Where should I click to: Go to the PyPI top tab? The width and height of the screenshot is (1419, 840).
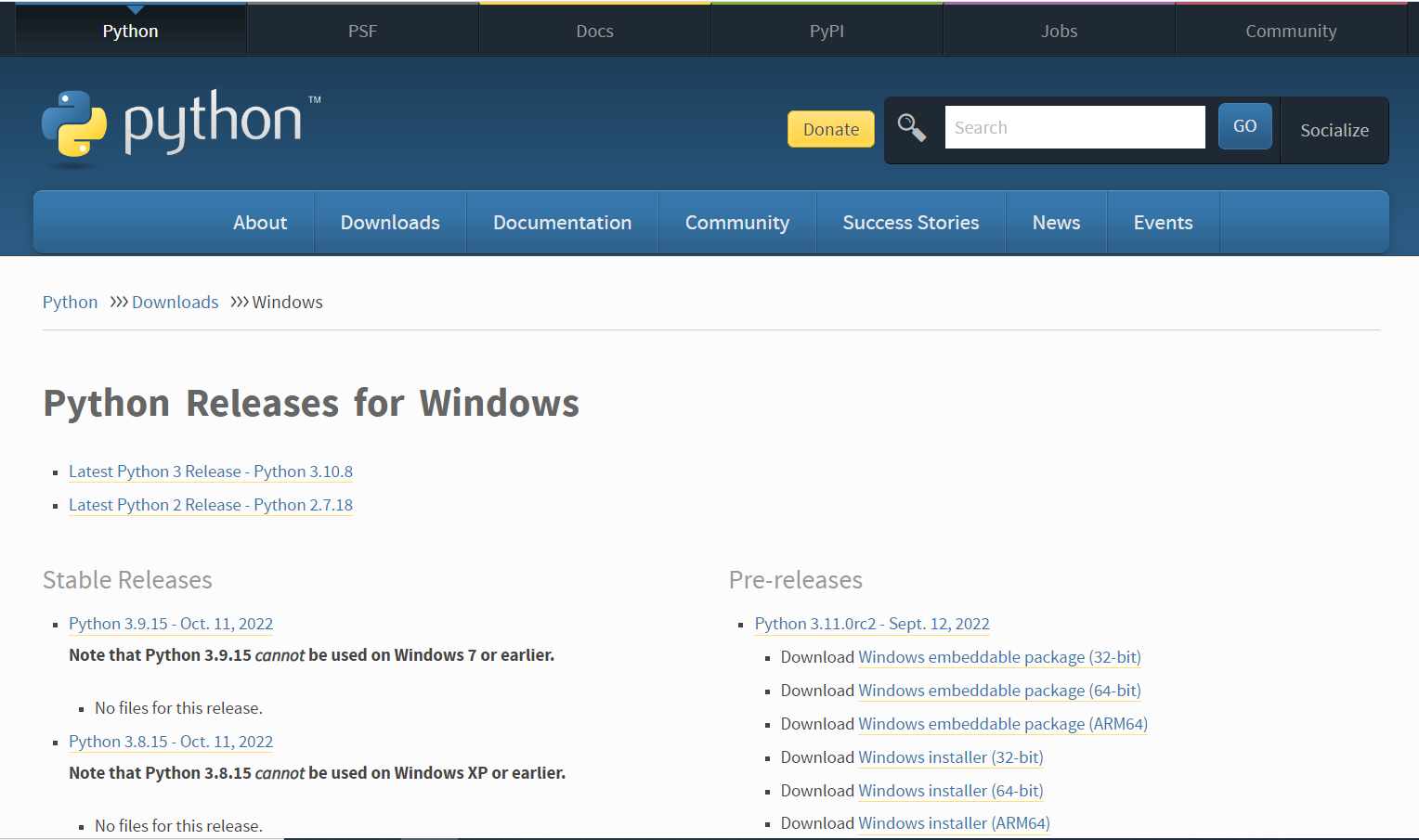click(827, 31)
